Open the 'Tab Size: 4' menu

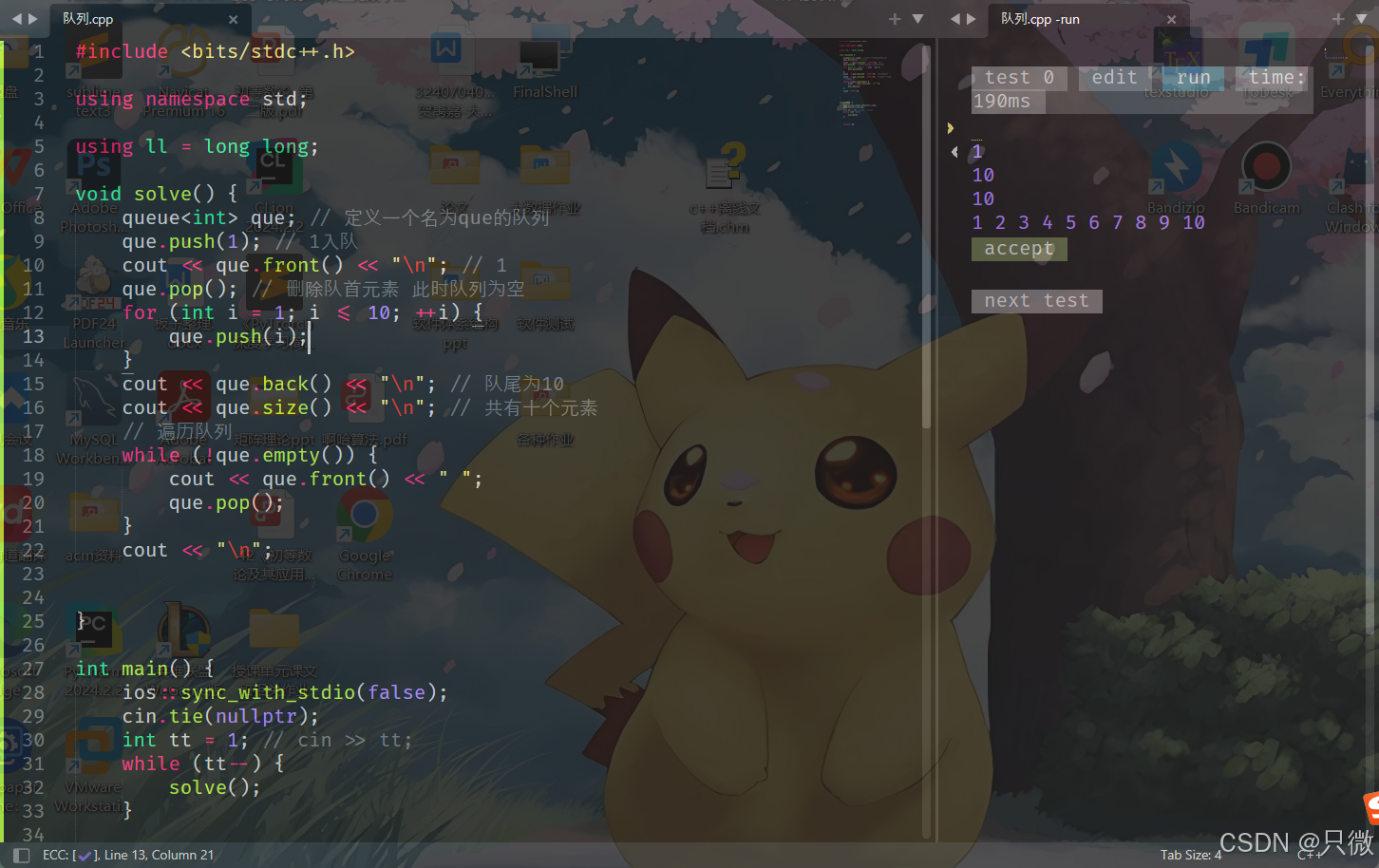pyautogui.click(x=1191, y=856)
